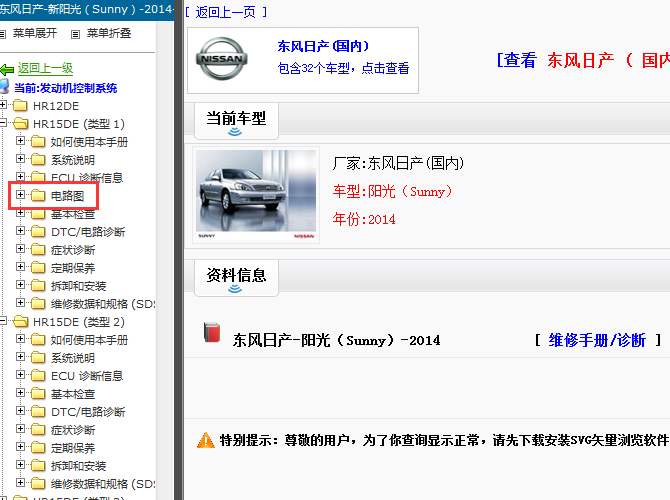Expand 基本检查 under 类型 2
670x500 pixels.
pos(20,393)
